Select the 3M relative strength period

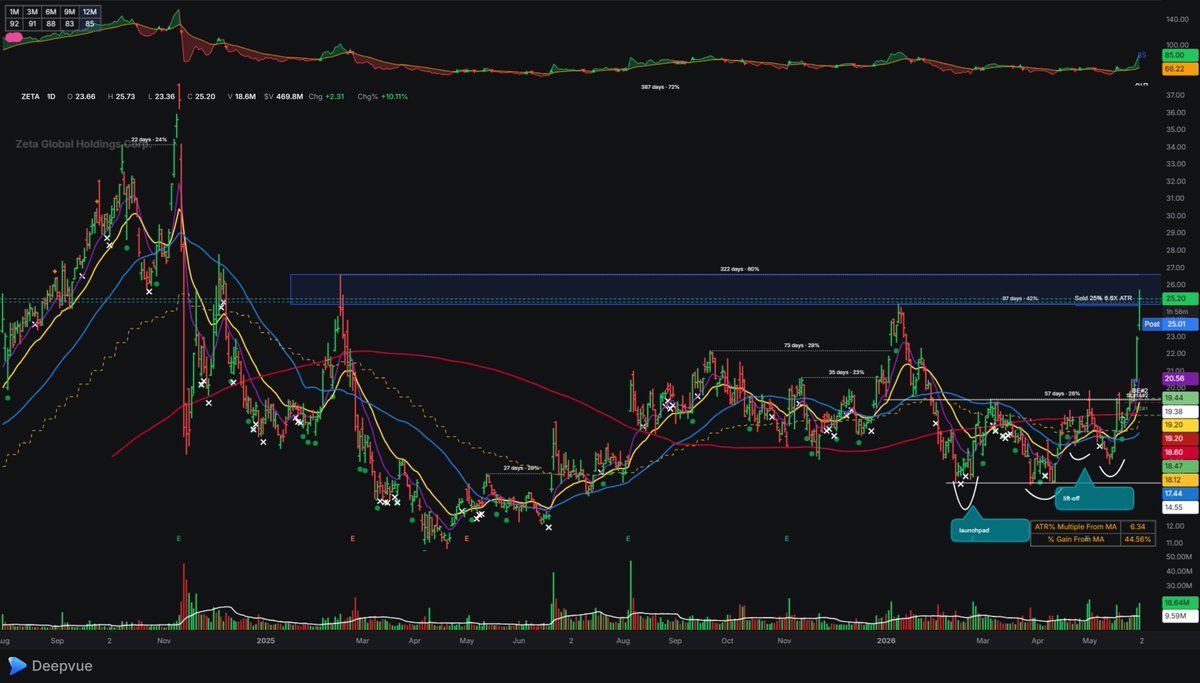[x=33, y=12]
